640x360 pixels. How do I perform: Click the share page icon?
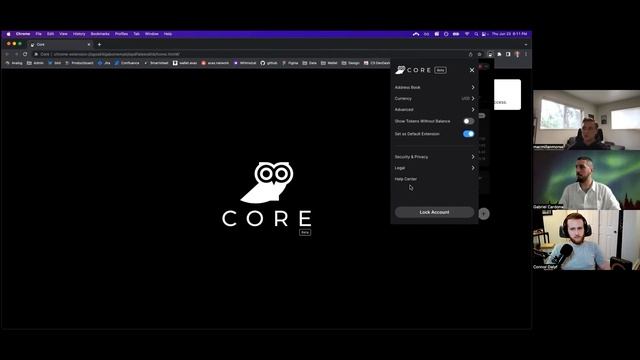[x=470, y=54]
